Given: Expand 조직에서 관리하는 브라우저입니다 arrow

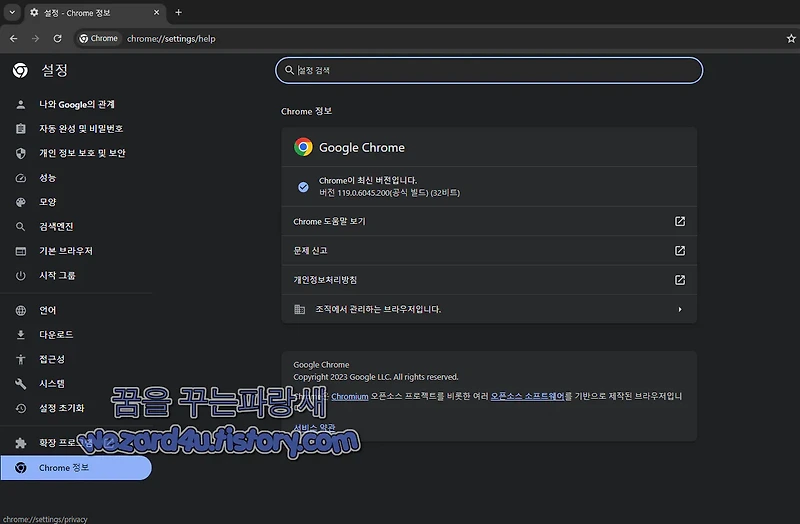Looking at the screenshot, I should (680, 309).
